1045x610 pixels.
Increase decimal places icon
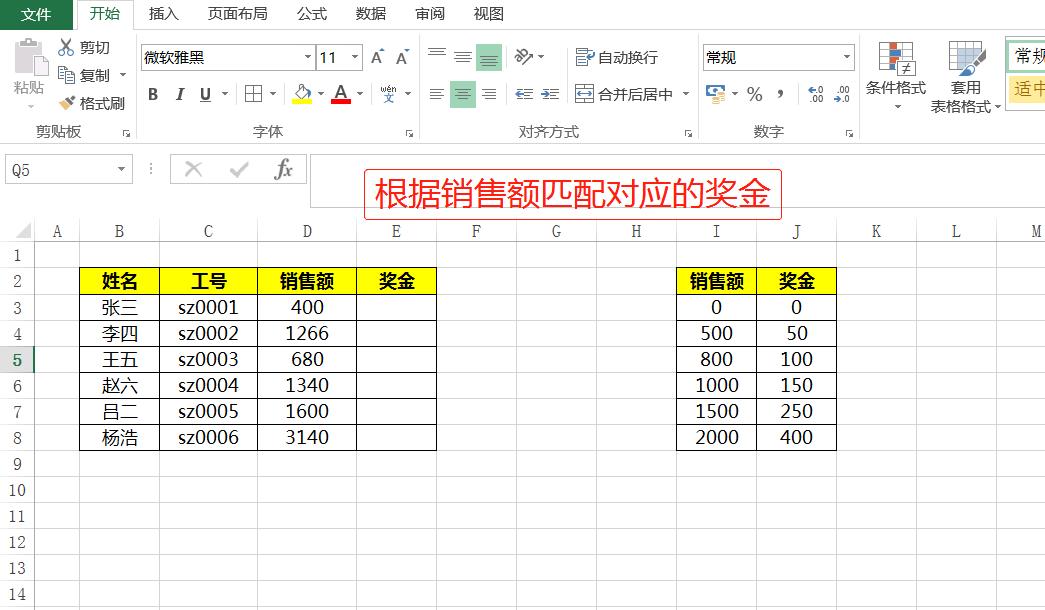click(x=815, y=94)
